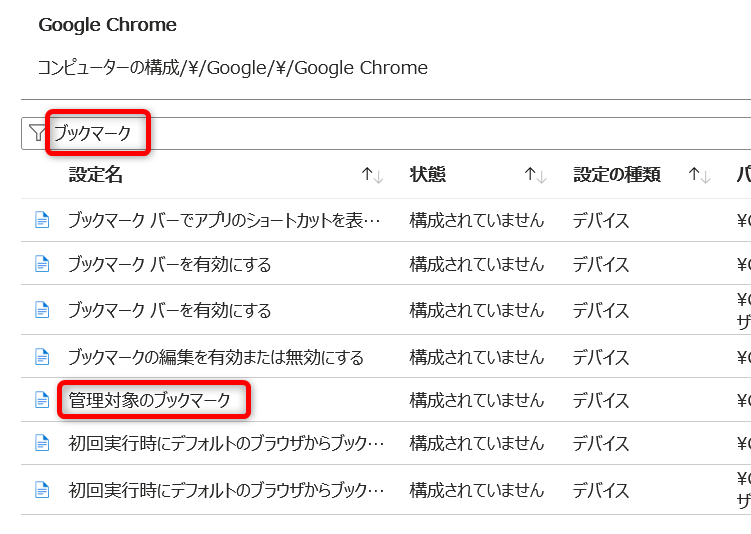Click the 設定の種類 column header
Image resolution: width=751 pixels, height=534 pixels.
tap(617, 175)
